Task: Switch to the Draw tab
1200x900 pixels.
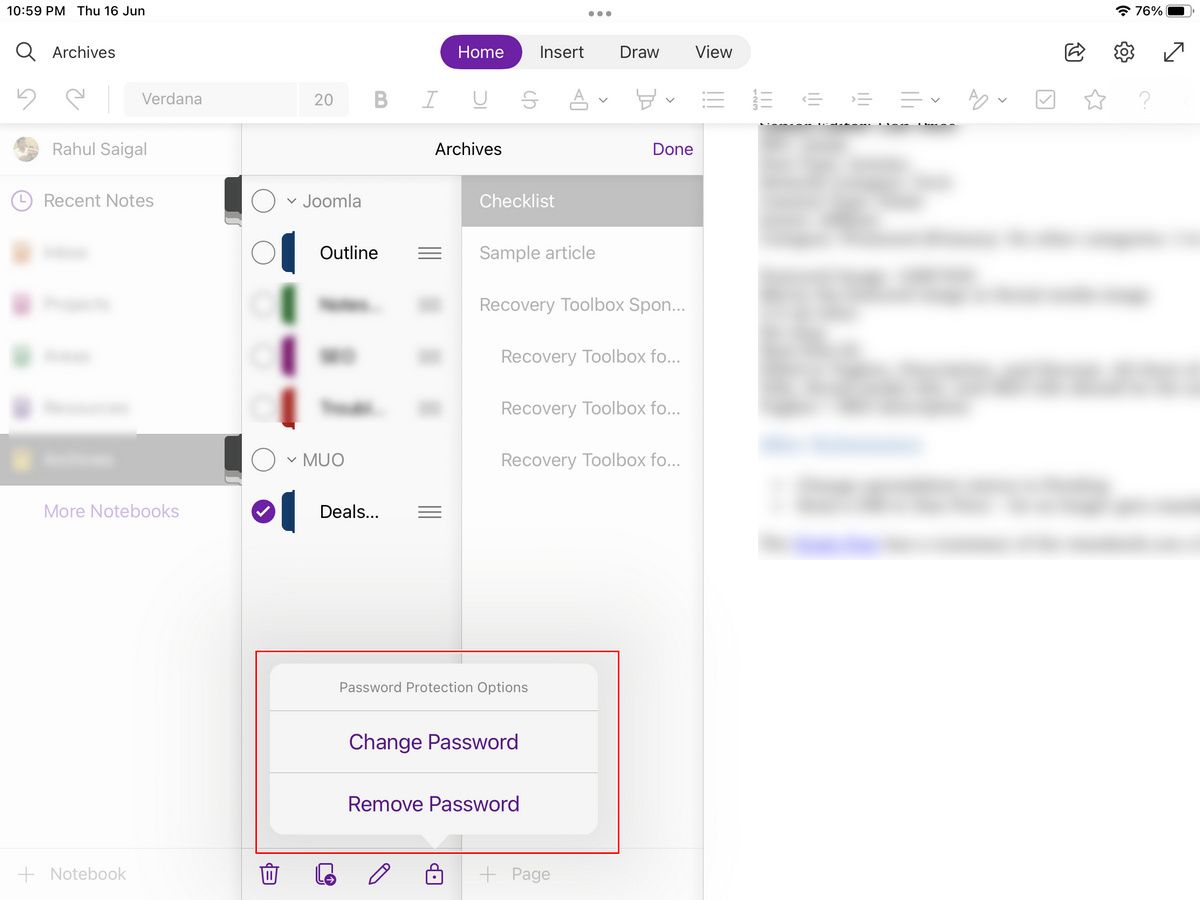Action: 639,52
